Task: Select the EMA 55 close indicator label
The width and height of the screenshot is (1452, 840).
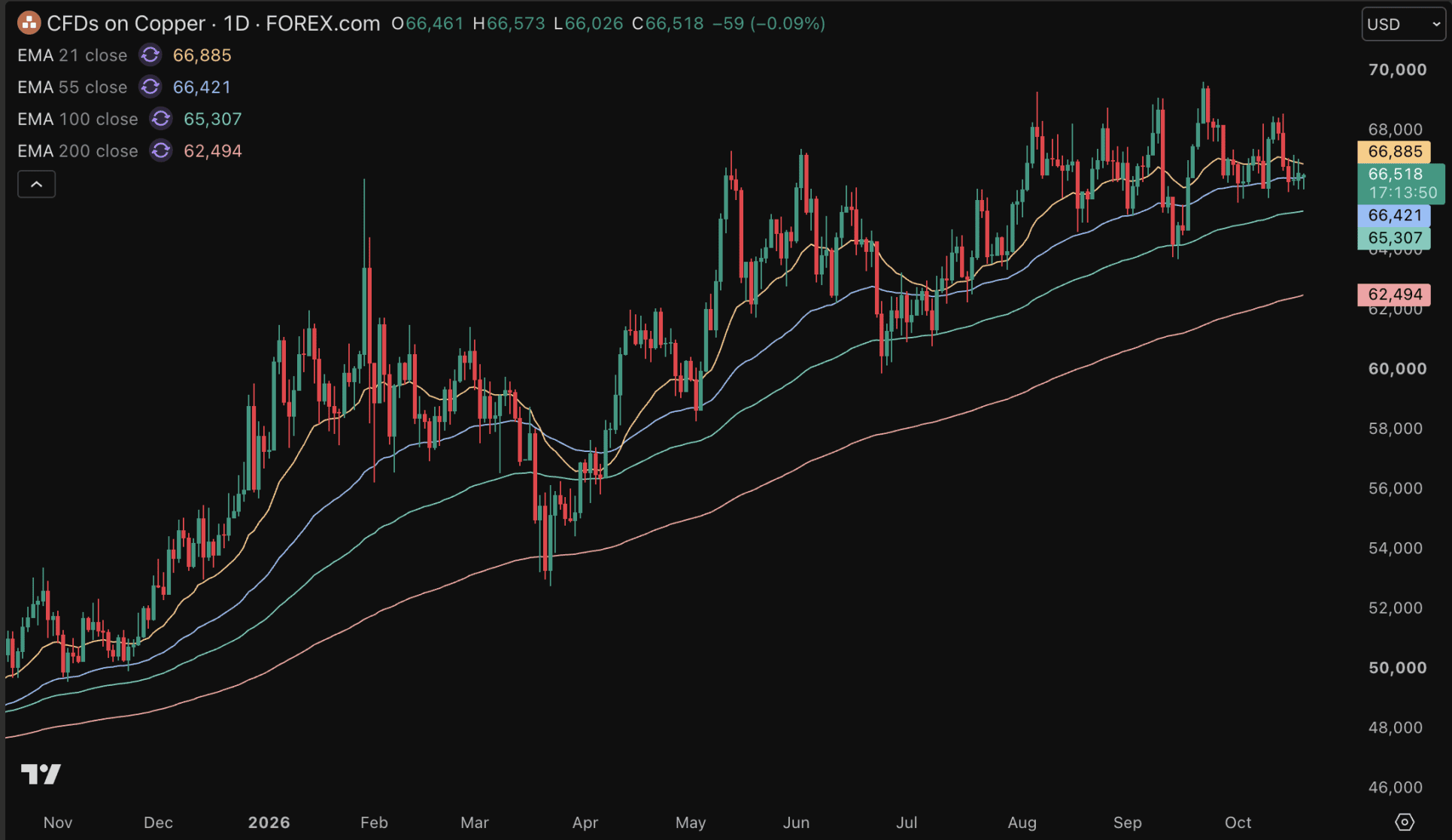Action: [x=72, y=87]
